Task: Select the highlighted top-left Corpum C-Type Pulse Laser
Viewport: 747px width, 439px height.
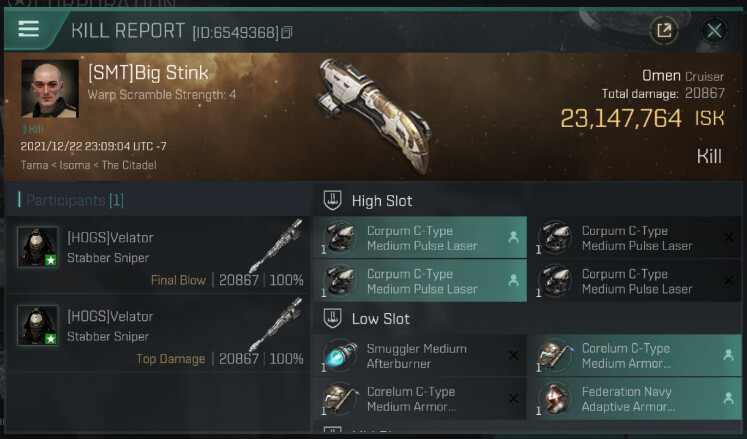Action: (421, 238)
